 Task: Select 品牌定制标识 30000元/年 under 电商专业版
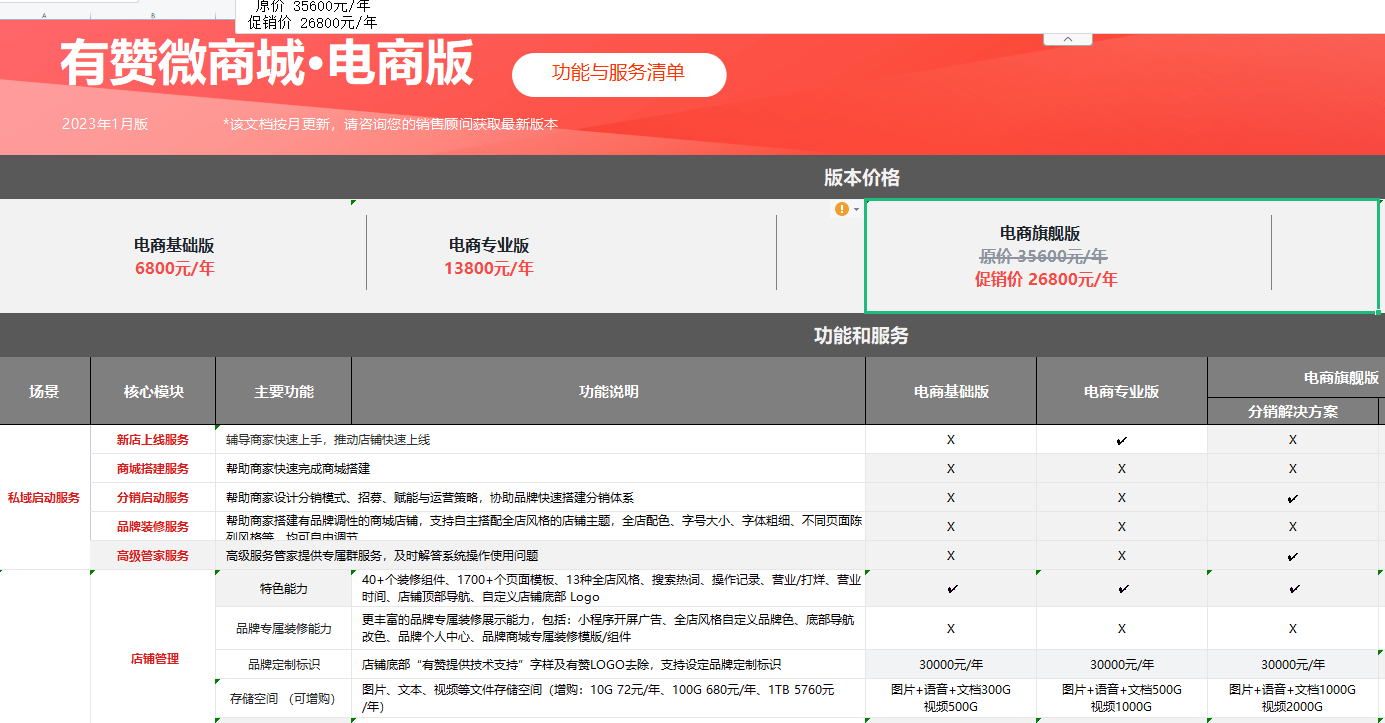(x=1122, y=664)
